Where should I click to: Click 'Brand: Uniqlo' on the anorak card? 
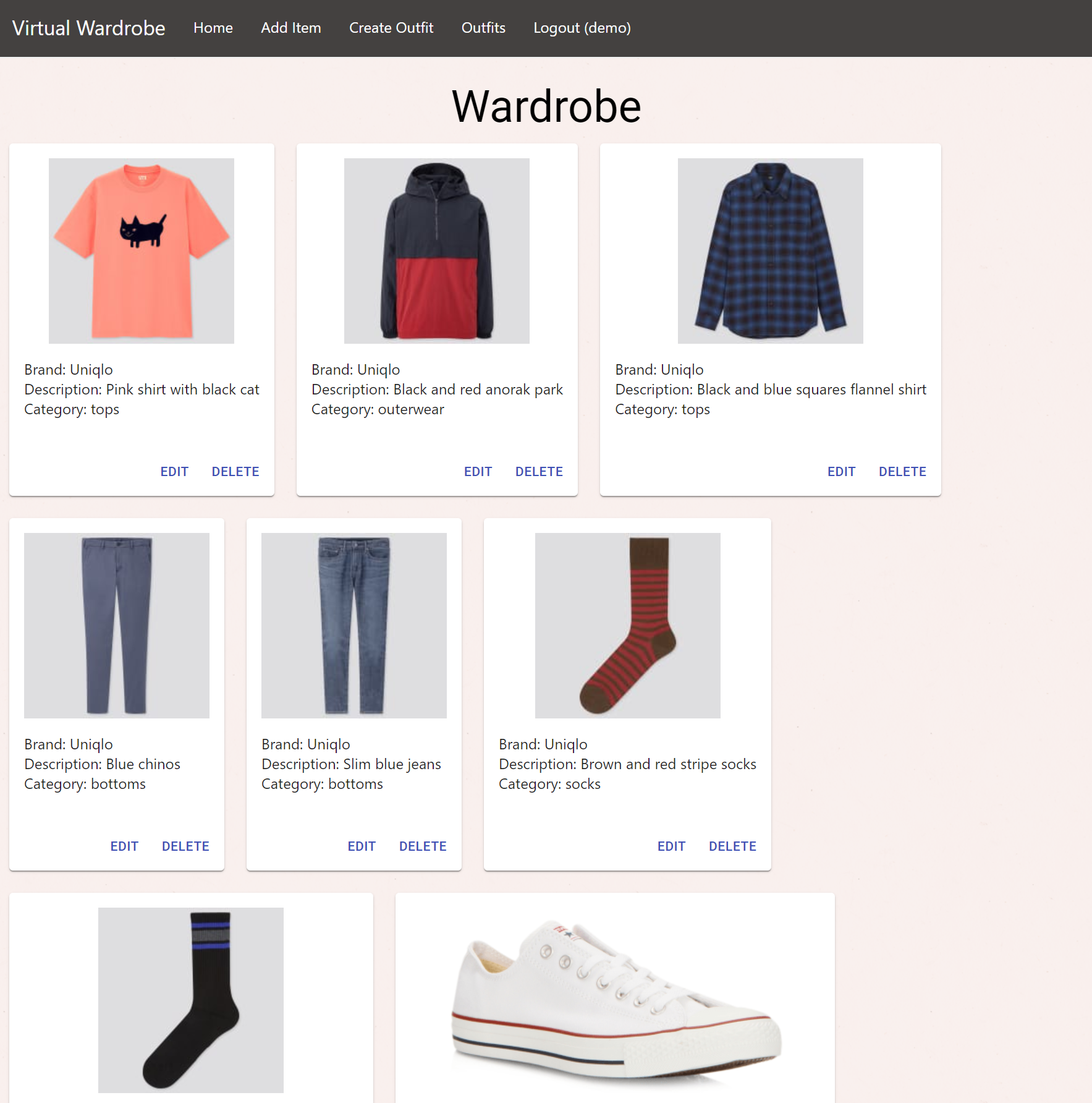[x=355, y=370]
